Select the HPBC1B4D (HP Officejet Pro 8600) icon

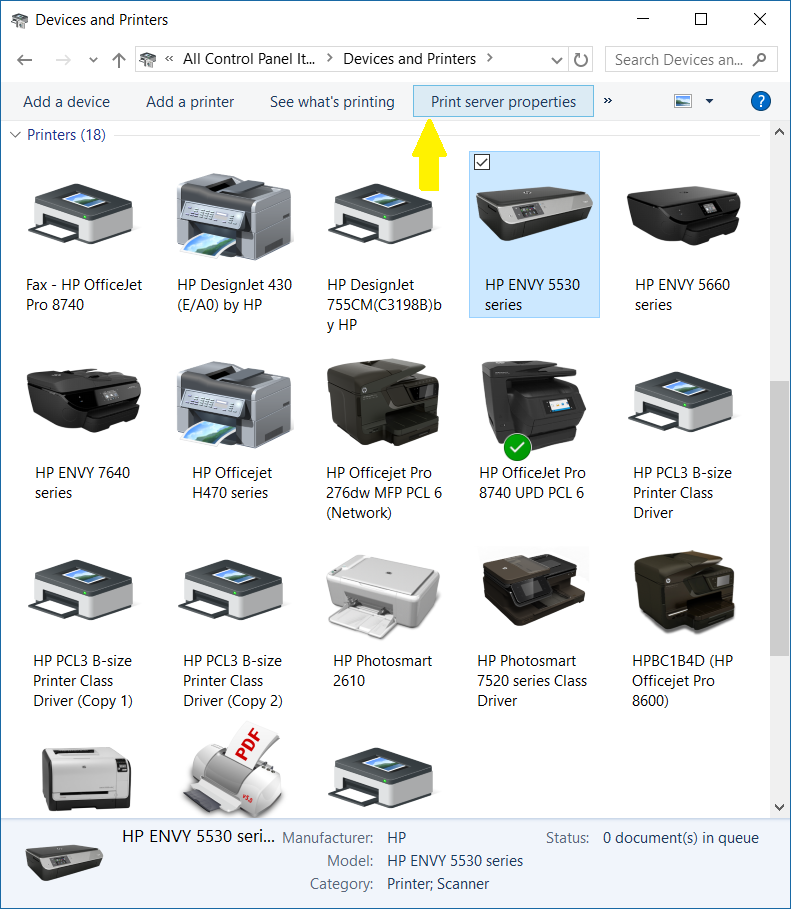[x=684, y=591]
